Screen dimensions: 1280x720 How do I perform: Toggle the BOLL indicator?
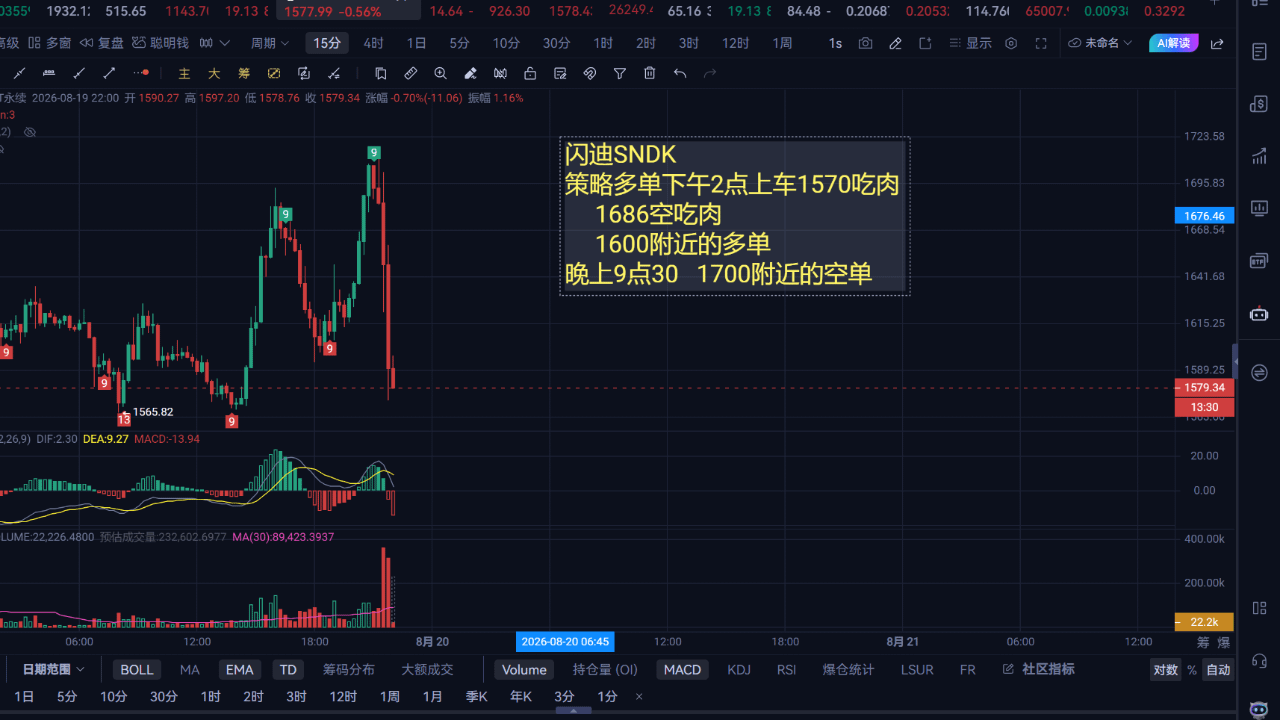(x=137, y=669)
